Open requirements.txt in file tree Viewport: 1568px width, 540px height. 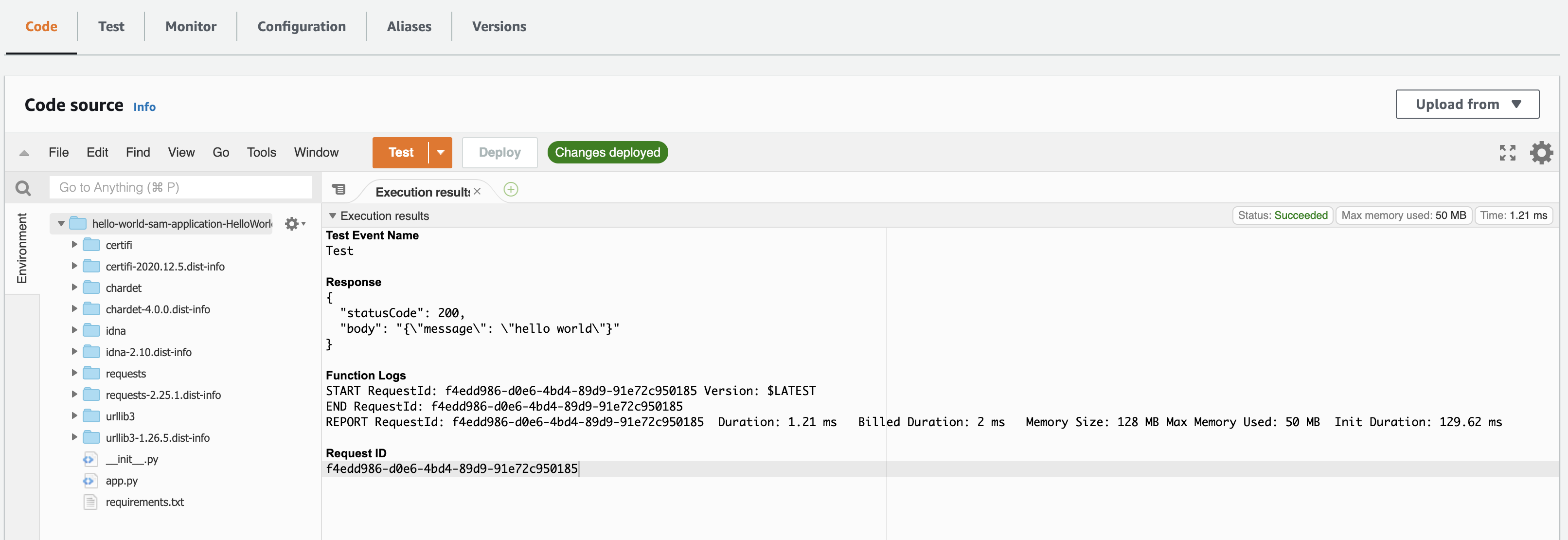click(x=144, y=502)
